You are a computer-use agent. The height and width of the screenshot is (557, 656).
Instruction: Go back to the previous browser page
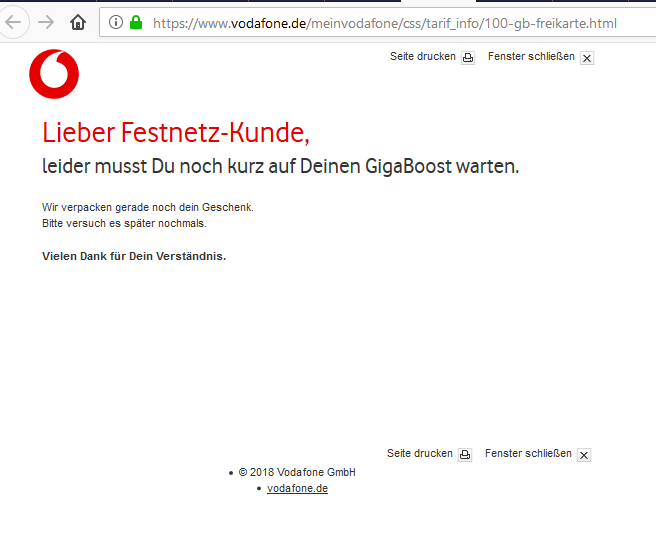tap(13, 22)
